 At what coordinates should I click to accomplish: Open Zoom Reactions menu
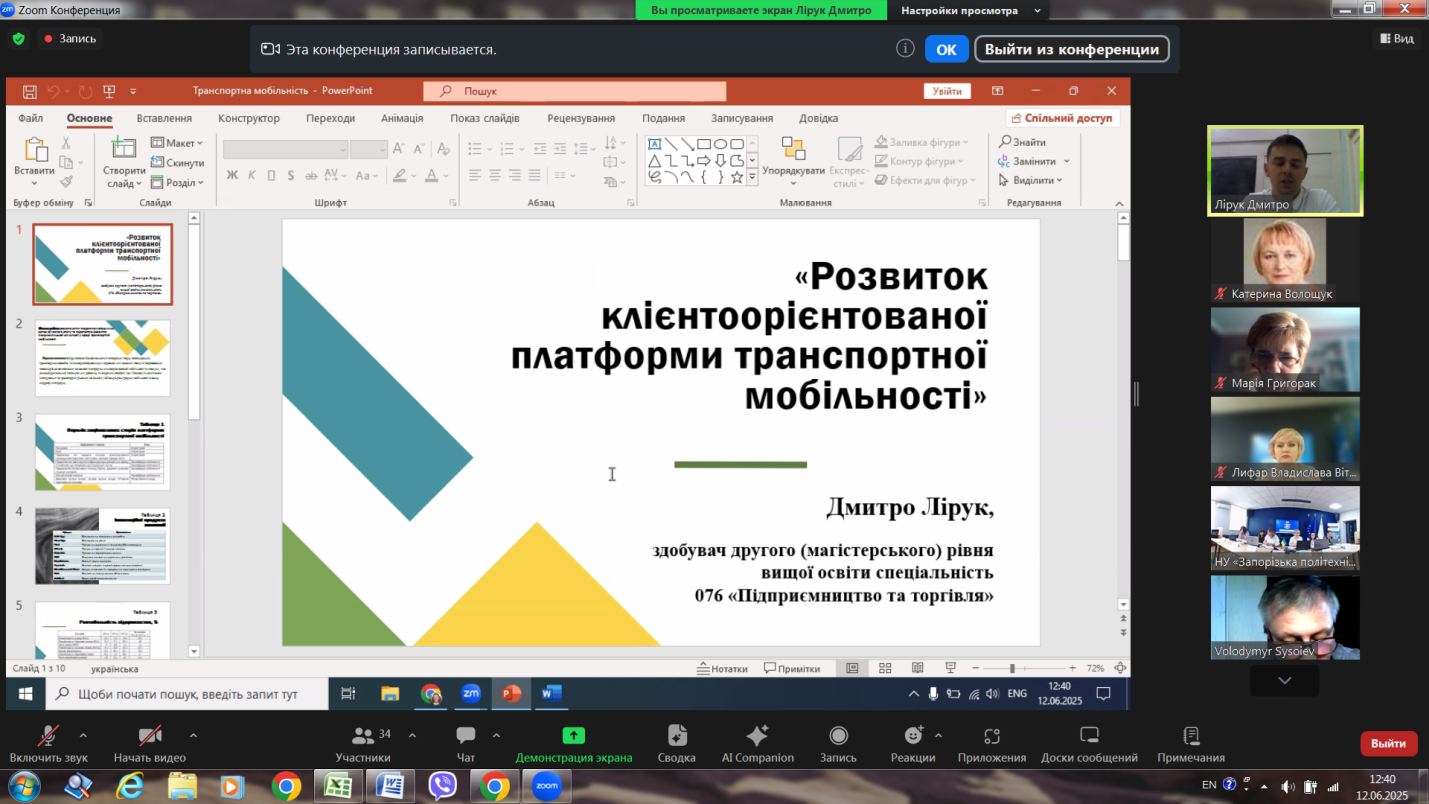[x=912, y=737]
